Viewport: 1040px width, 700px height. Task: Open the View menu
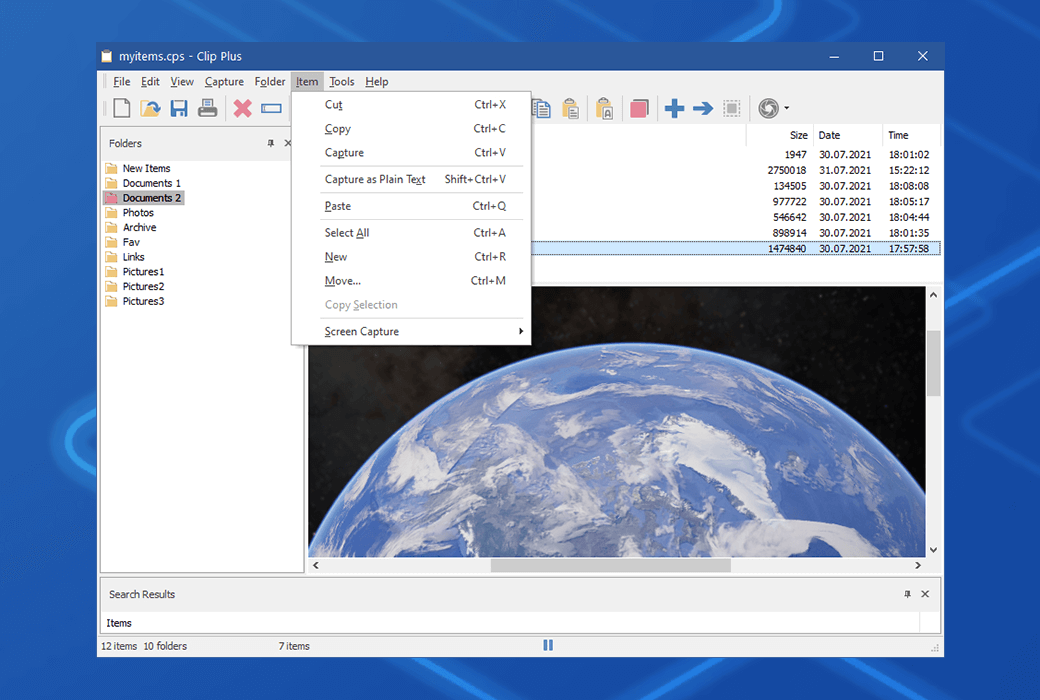182,82
